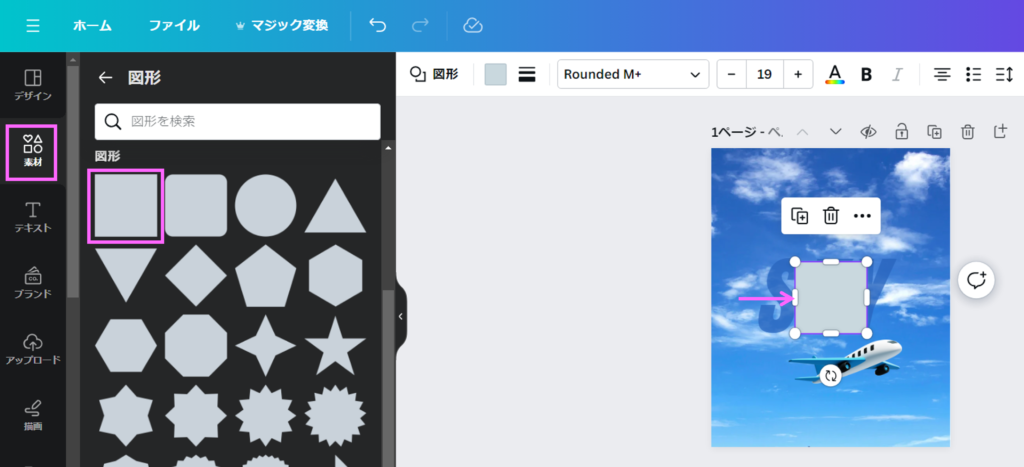Click the マジック変換 button
Image resolution: width=1024 pixels, height=467 pixels.
coord(280,25)
